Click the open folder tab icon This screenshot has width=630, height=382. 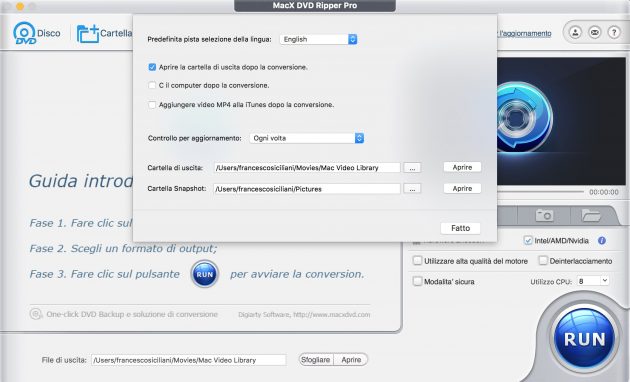(x=591, y=215)
